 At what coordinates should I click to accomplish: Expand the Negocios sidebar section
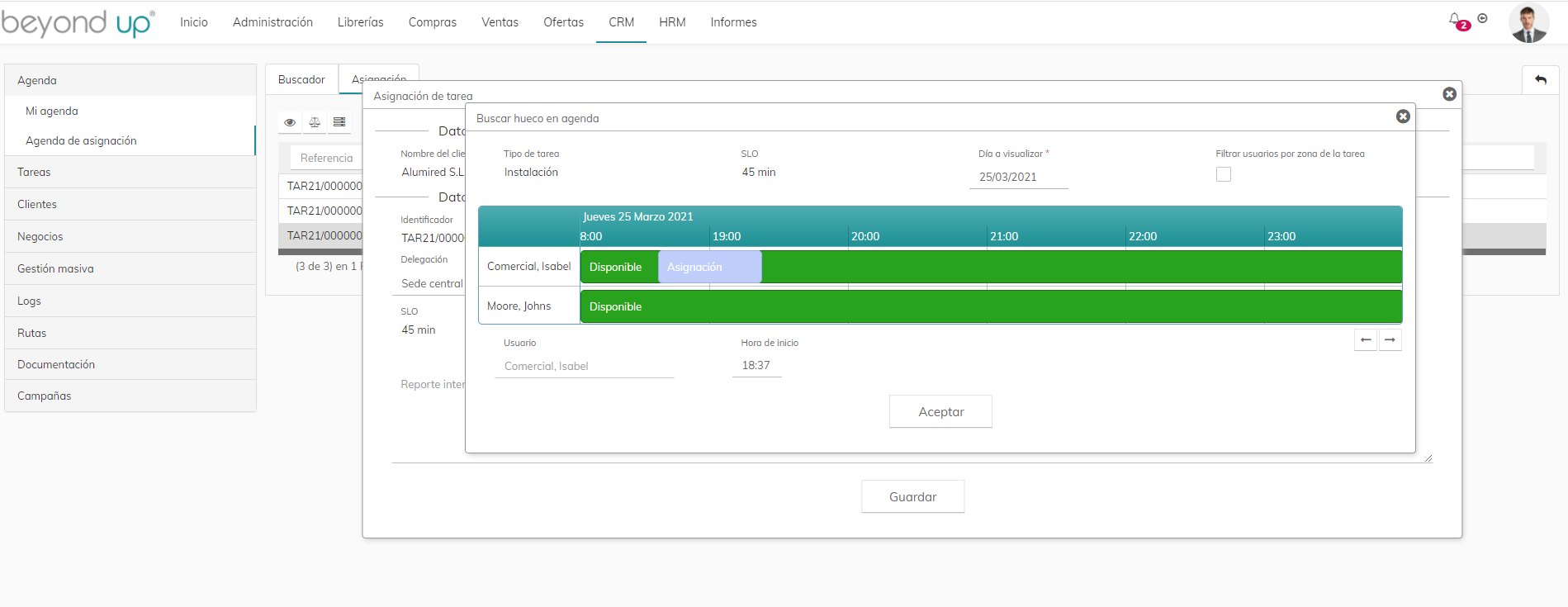point(130,236)
